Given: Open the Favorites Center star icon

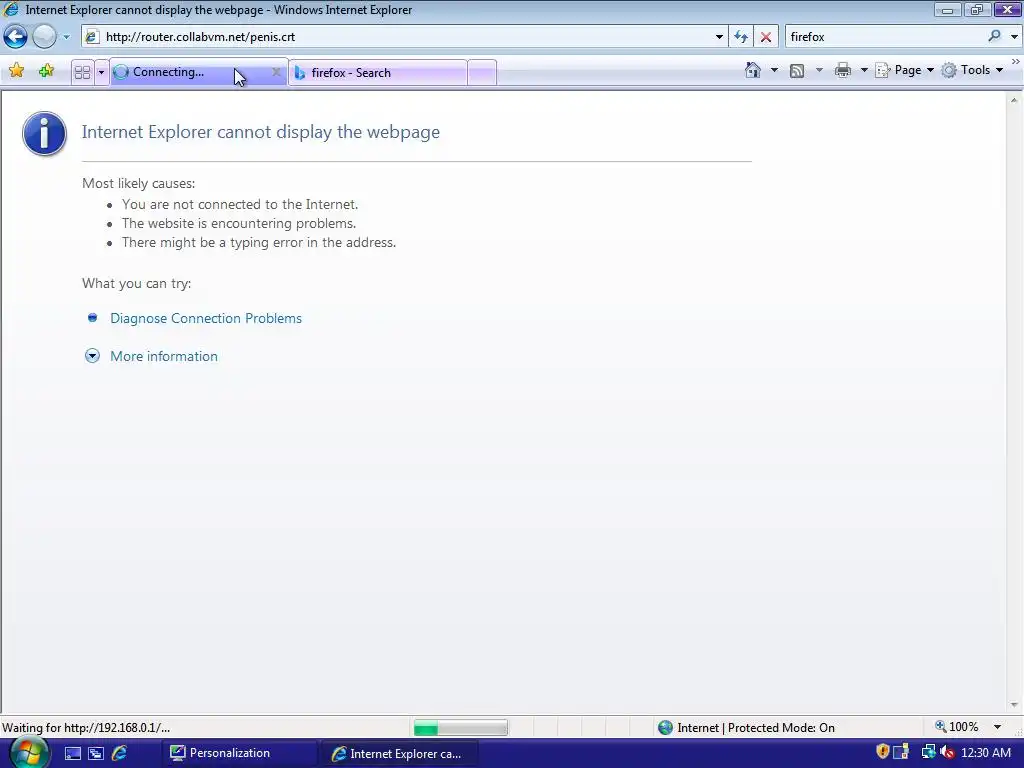Looking at the screenshot, I should (17, 71).
